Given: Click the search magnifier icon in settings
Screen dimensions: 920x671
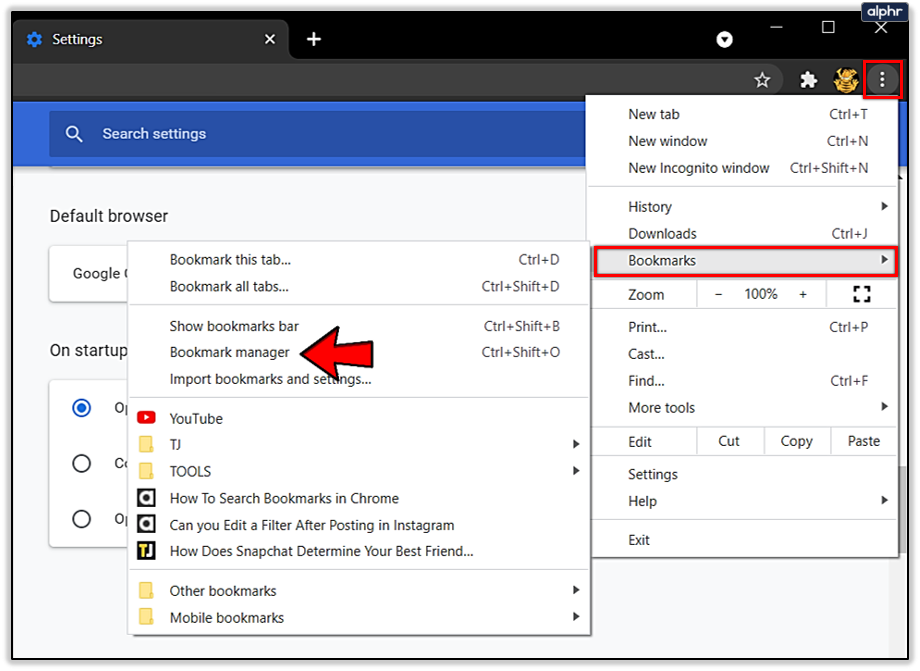Looking at the screenshot, I should click(74, 134).
